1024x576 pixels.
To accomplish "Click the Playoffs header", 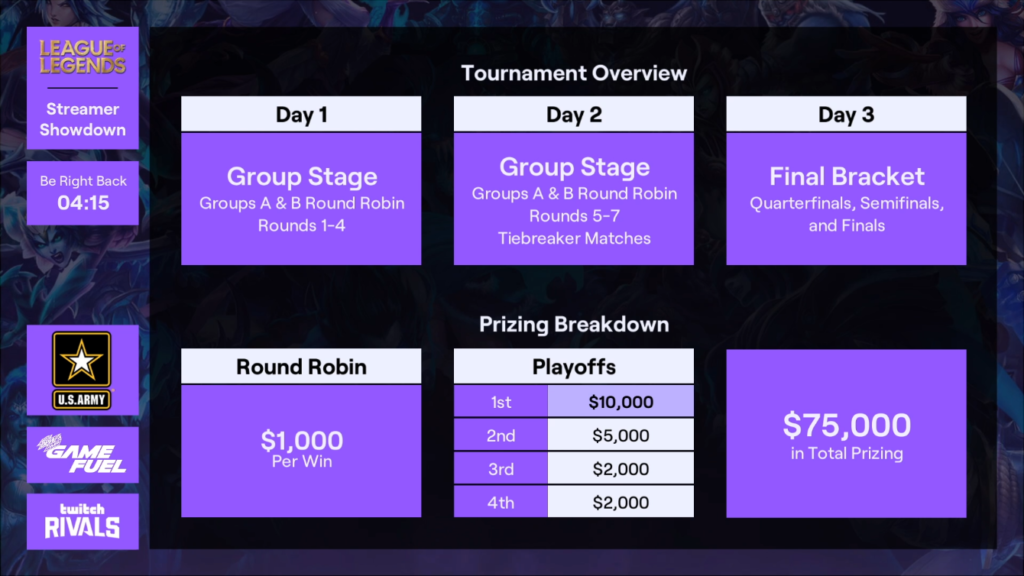I will pyautogui.click(x=574, y=366).
